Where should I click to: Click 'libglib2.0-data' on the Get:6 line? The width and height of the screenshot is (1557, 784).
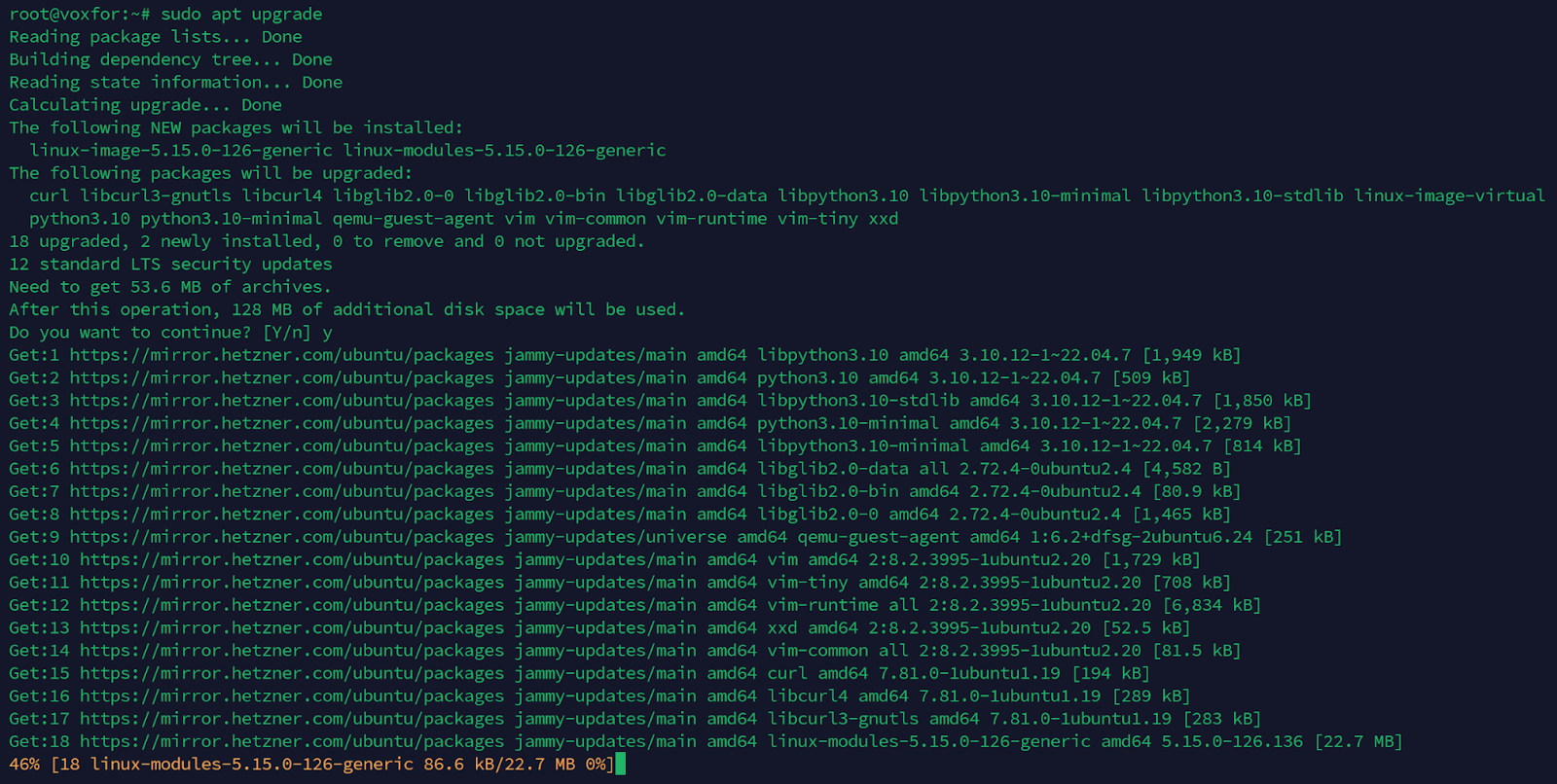coord(833,469)
